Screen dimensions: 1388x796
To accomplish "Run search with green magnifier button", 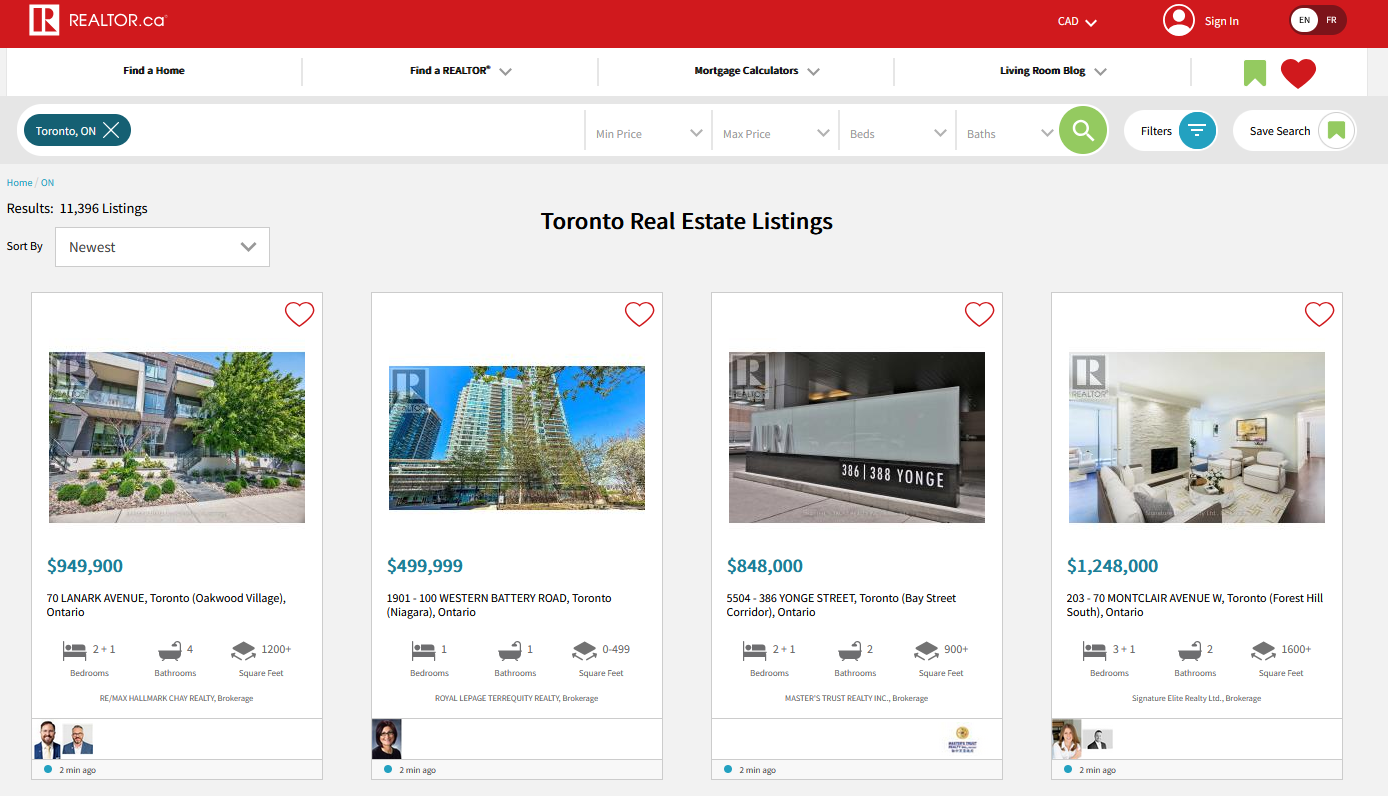I will pyautogui.click(x=1083, y=130).
